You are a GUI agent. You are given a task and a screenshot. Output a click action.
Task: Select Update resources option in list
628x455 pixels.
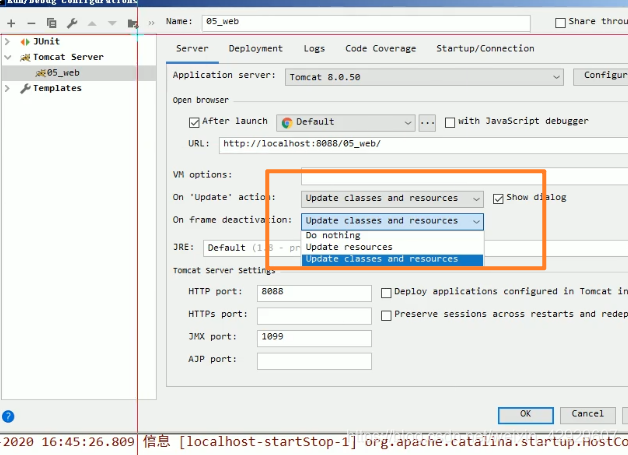coord(392,247)
